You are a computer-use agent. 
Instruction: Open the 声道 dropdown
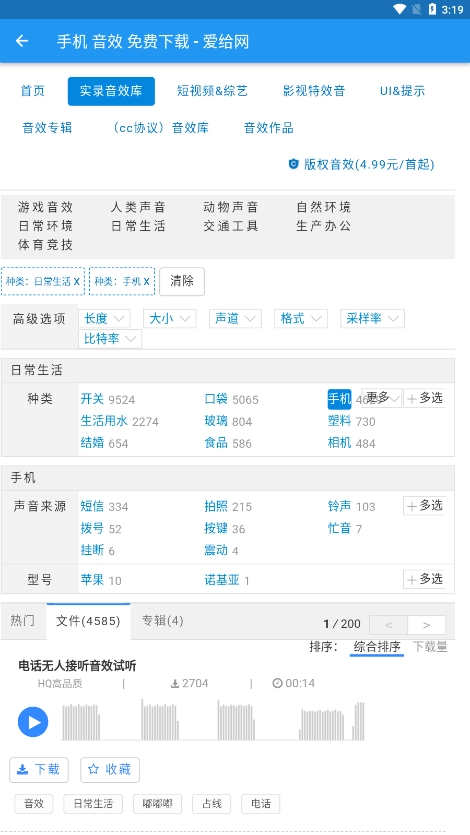tap(235, 318)
